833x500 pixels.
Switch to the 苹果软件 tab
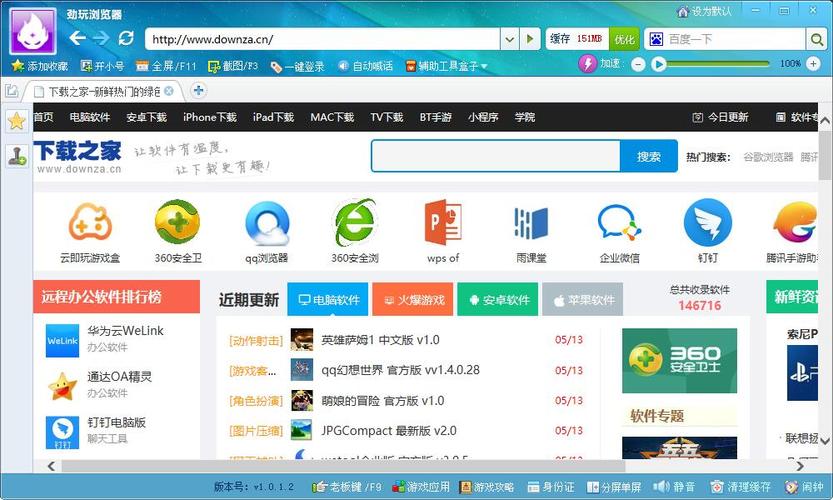pyautogui.click(x=583, y=300)
